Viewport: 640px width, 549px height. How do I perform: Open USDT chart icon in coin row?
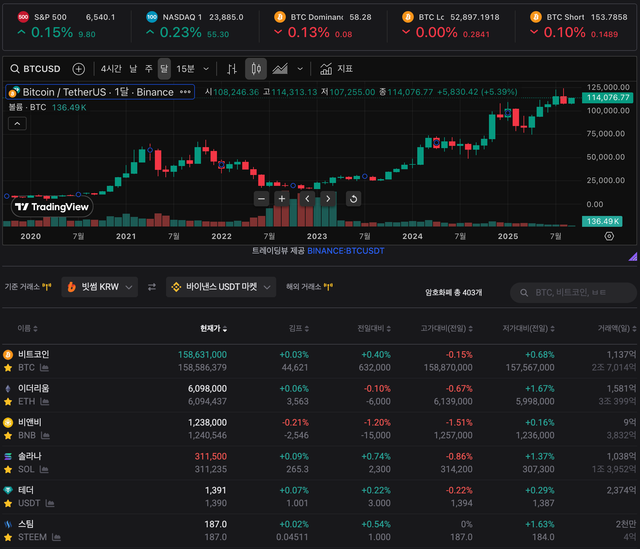click(x=50, y=503)
